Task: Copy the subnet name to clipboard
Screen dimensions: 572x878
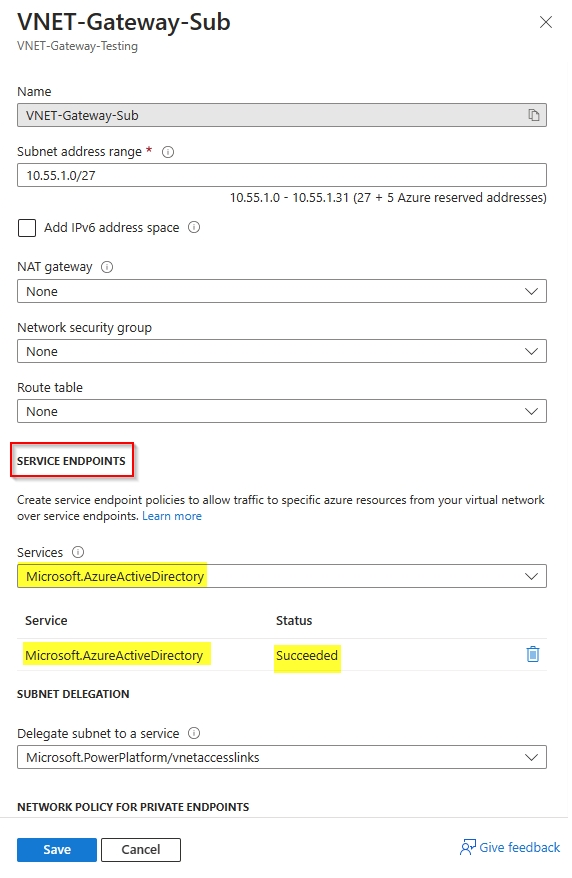Action: 533,115
